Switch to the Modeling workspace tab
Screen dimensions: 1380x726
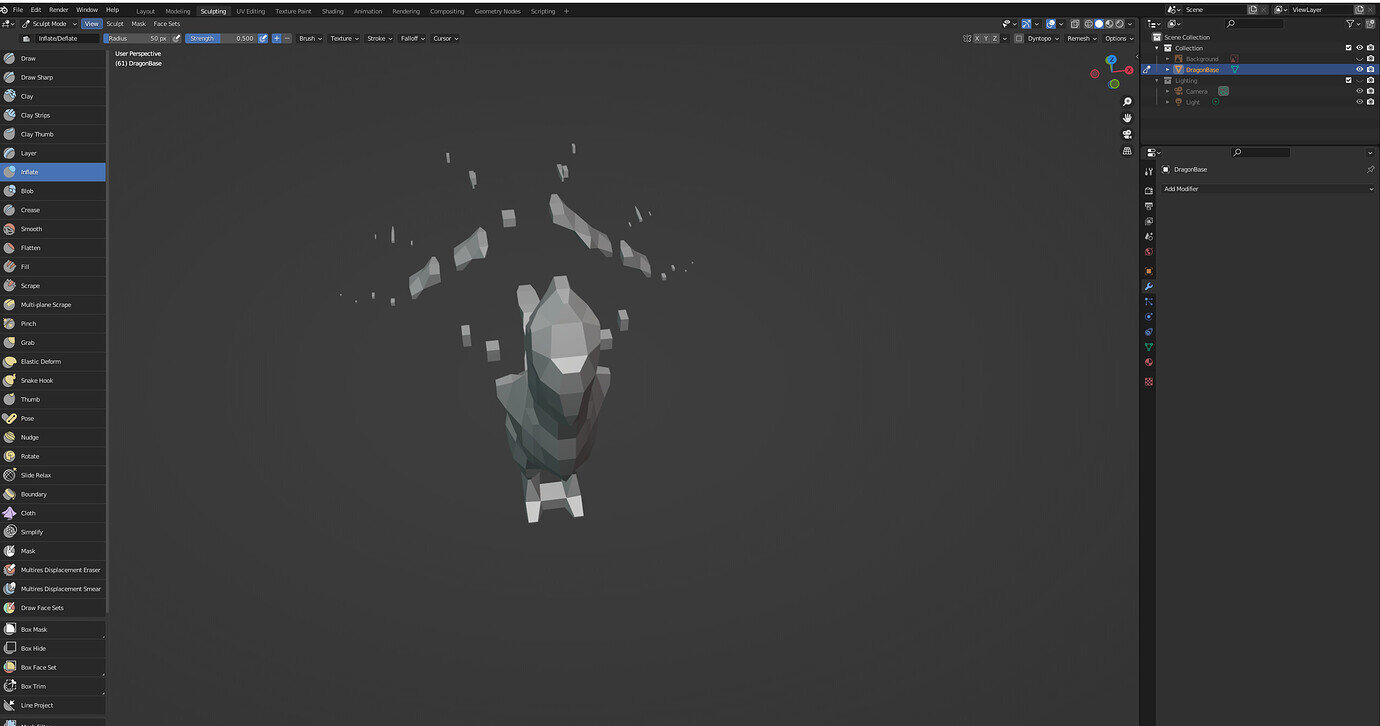pyautogui.click(x=177, y=11)
